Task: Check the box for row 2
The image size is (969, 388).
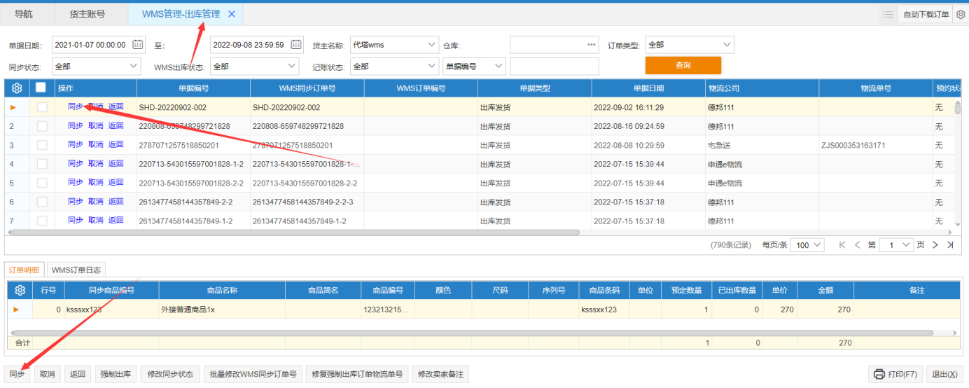Action: pos(42,126)
